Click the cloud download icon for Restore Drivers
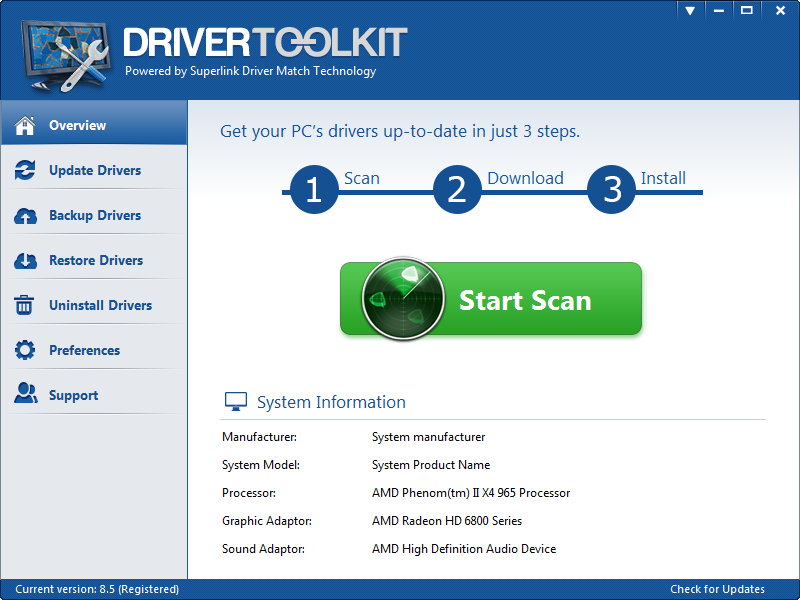Screen dimensions: 800x600 point(25,260)
